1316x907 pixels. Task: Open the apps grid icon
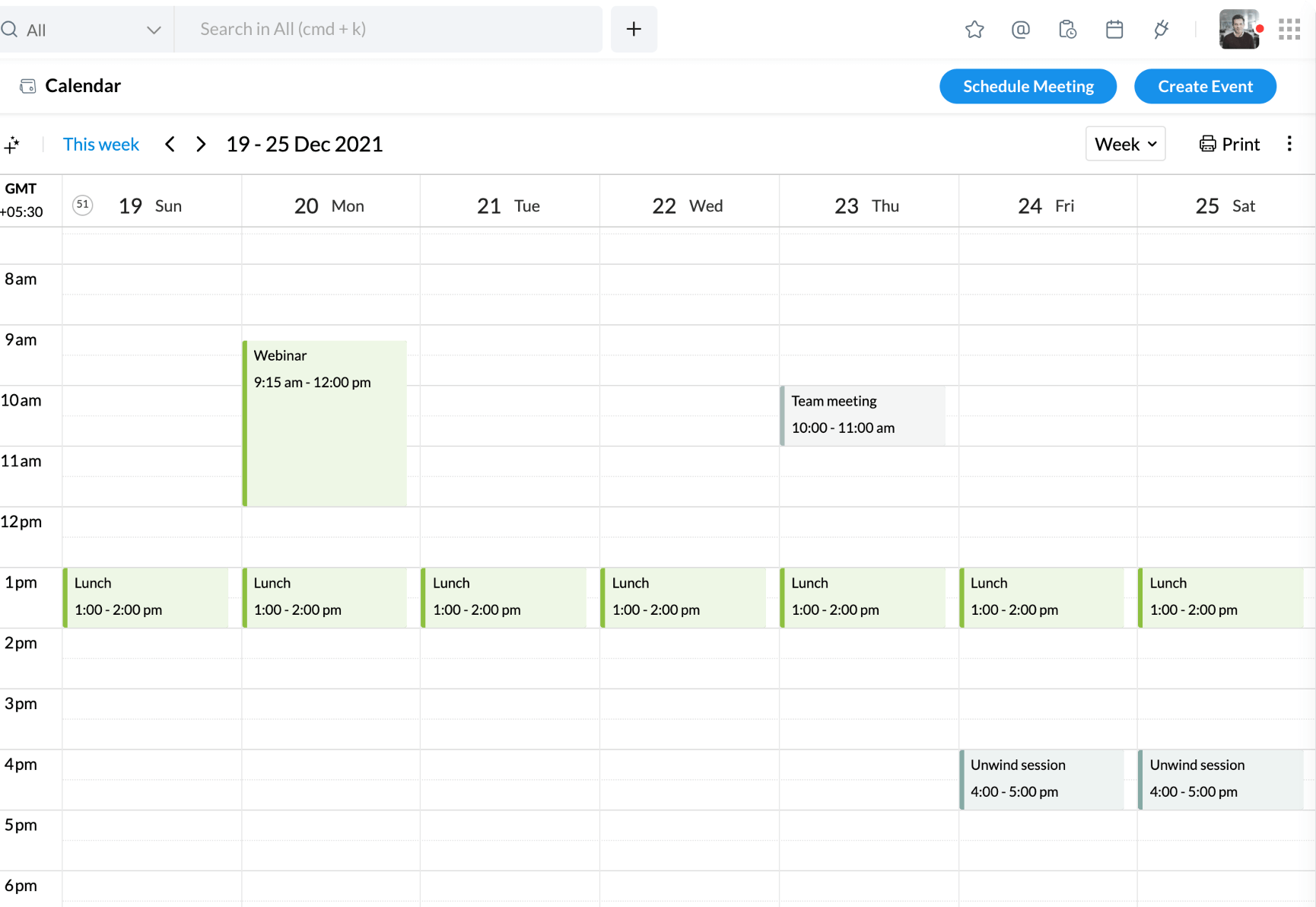[x=1290, y=28]
